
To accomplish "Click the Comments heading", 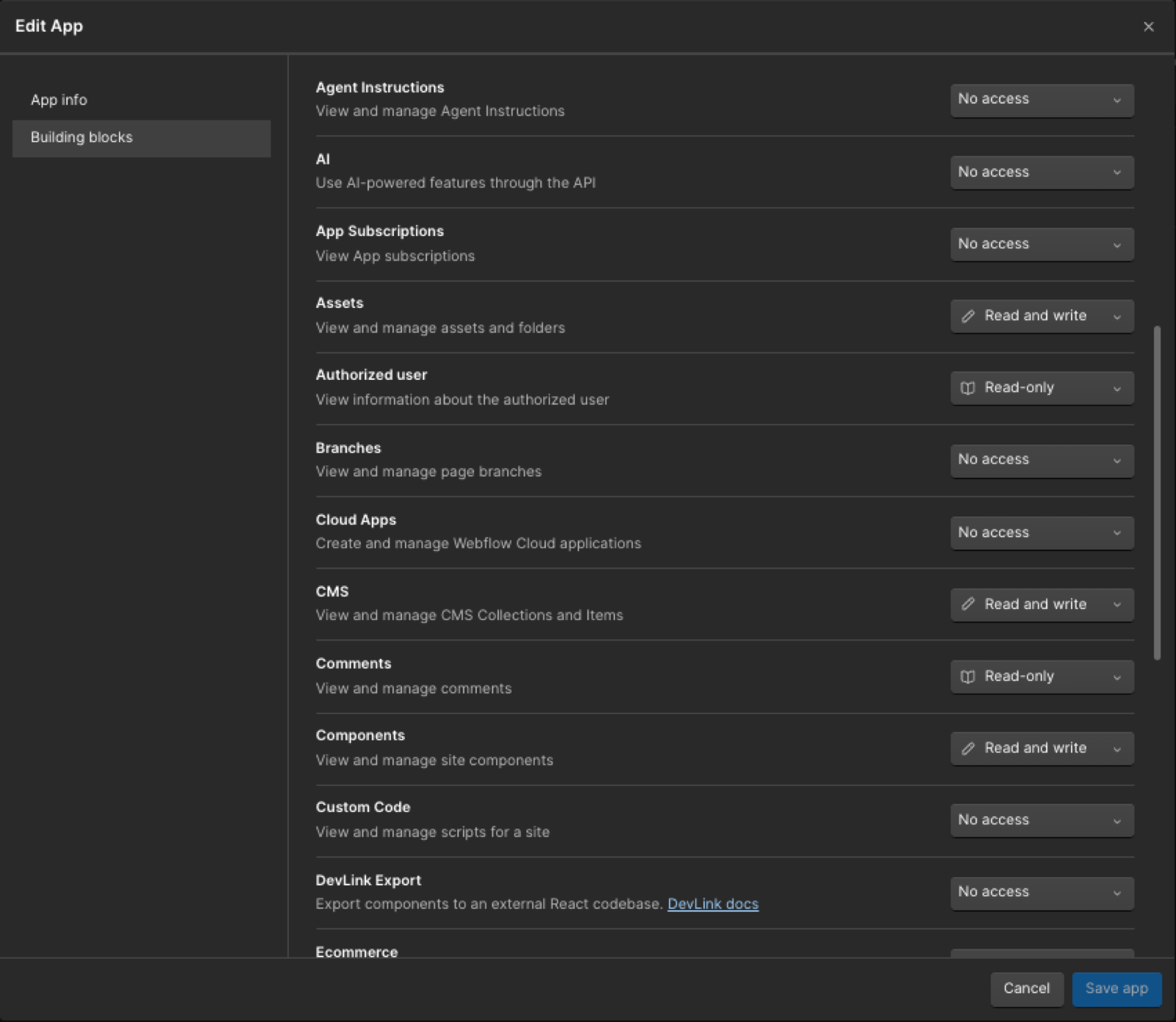I will coord(354,663).
